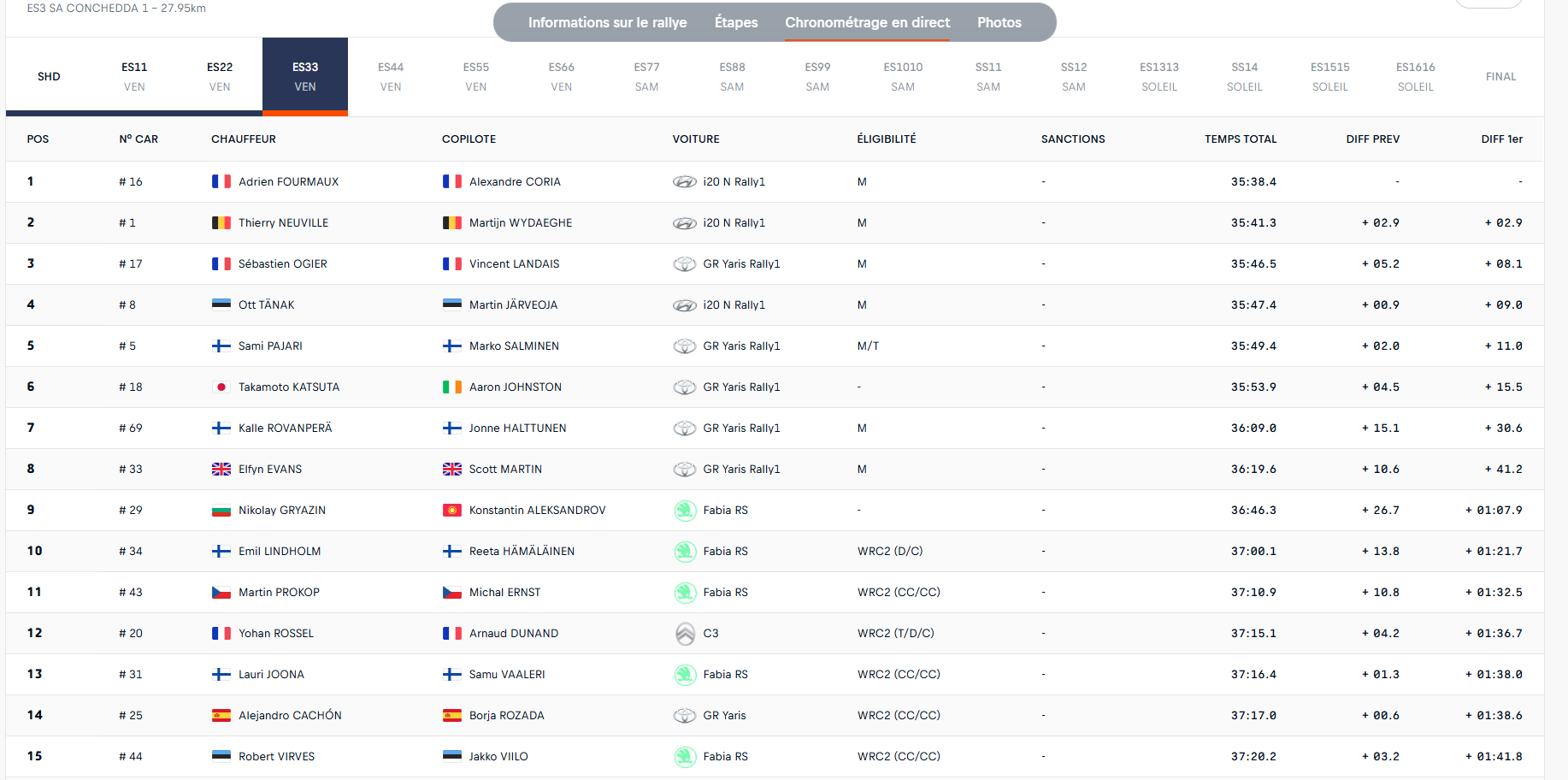Open the SS14 Soleil stage tab

click(1244, 76)
